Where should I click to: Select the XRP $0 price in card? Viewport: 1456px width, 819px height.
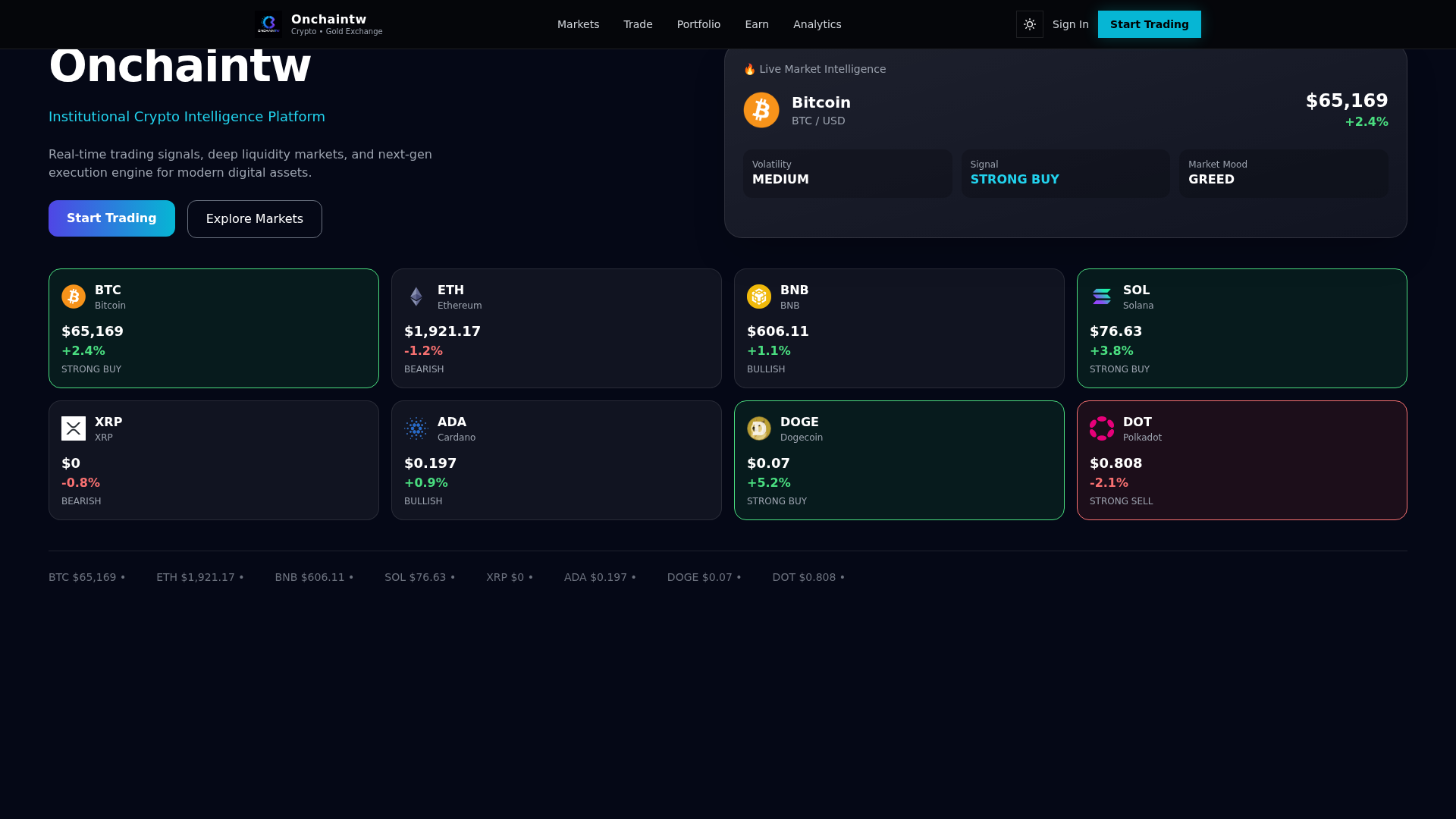[x=71, y=463]
